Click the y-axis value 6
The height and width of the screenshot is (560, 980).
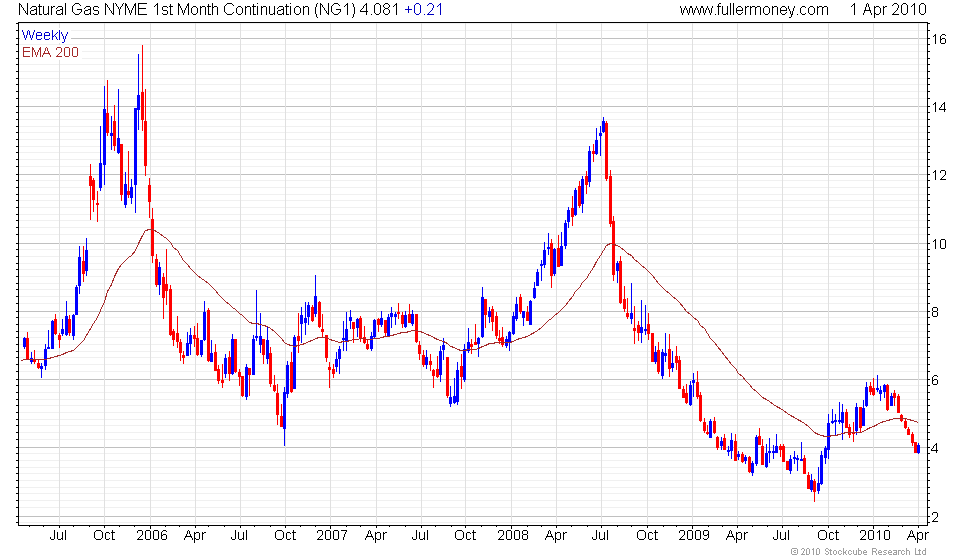936,381
